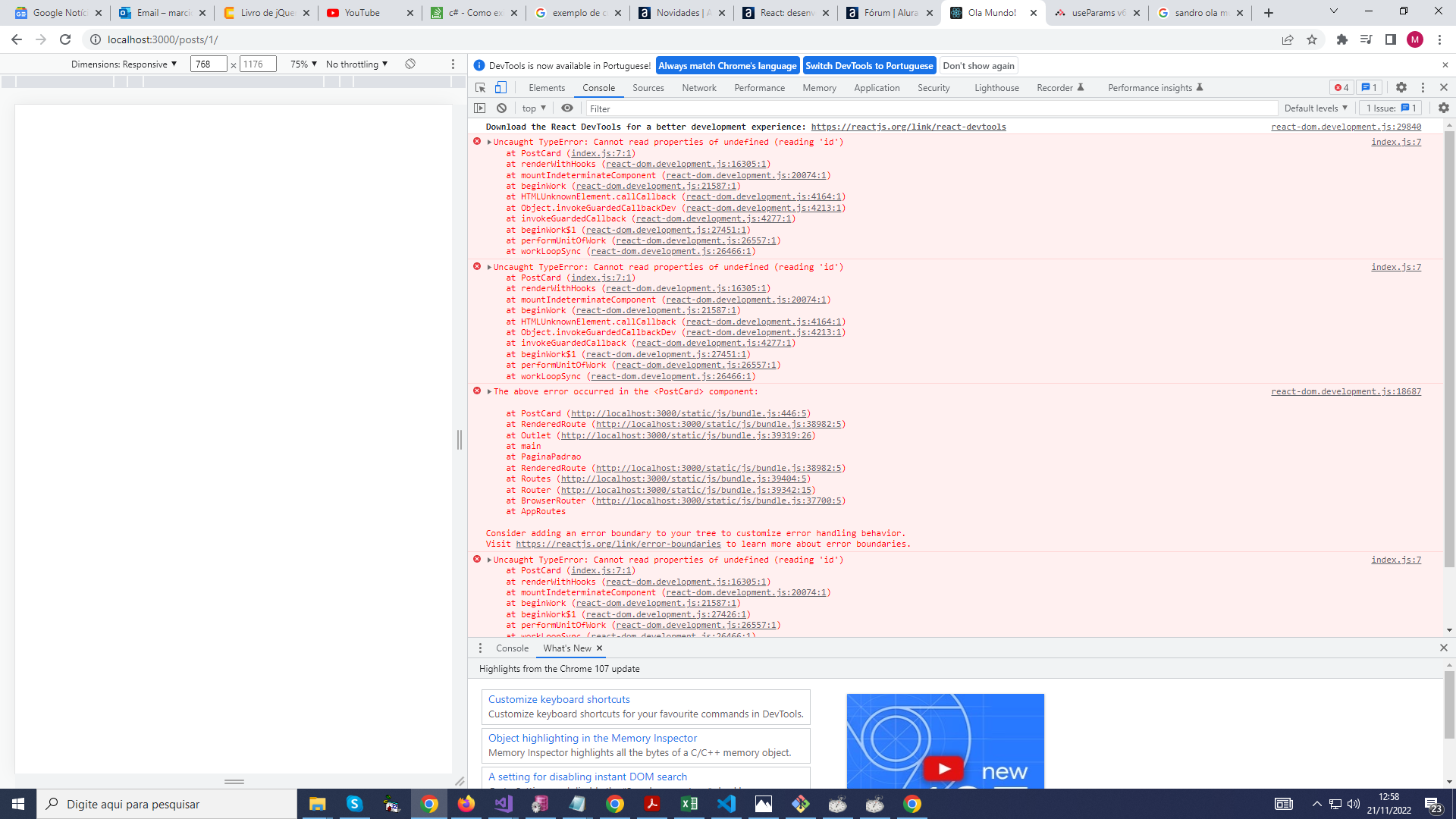Clear the console output

pyautogui.click(x=501, y=108)
